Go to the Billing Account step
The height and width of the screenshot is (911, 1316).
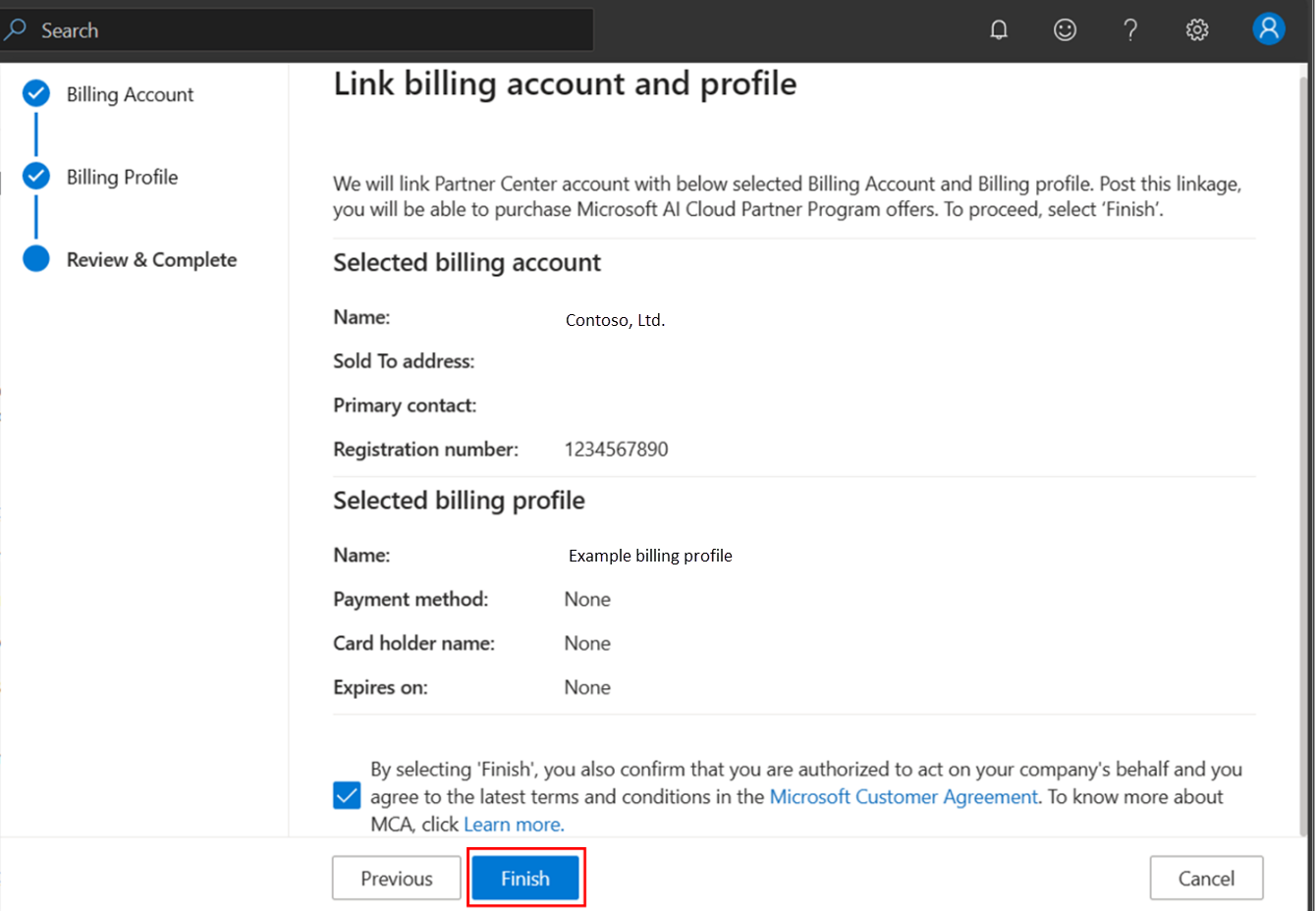point(130,94)
